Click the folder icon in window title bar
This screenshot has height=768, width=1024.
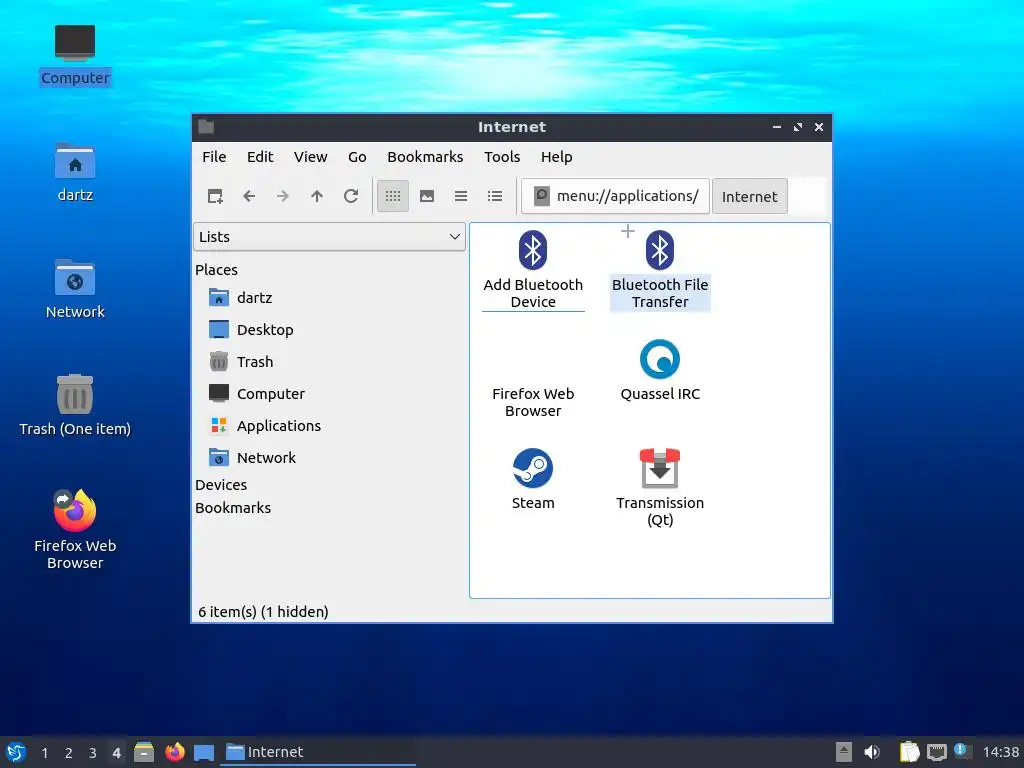click(x=206, y=127)
